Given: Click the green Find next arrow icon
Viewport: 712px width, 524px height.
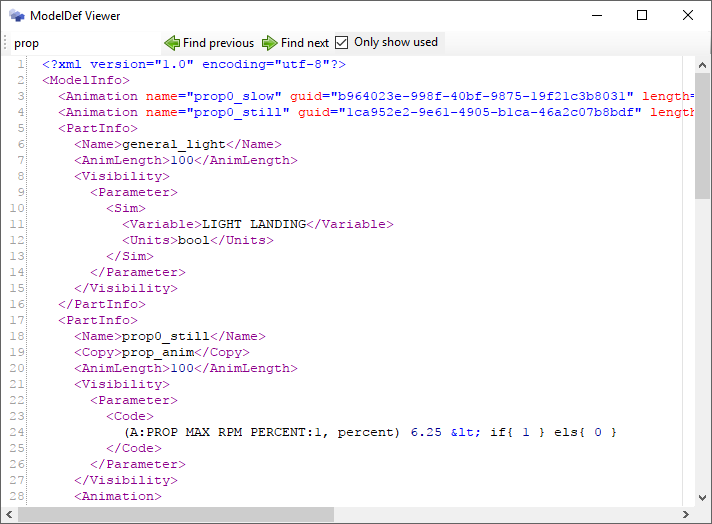Looking at the screenshot, I should coord(270,43).
